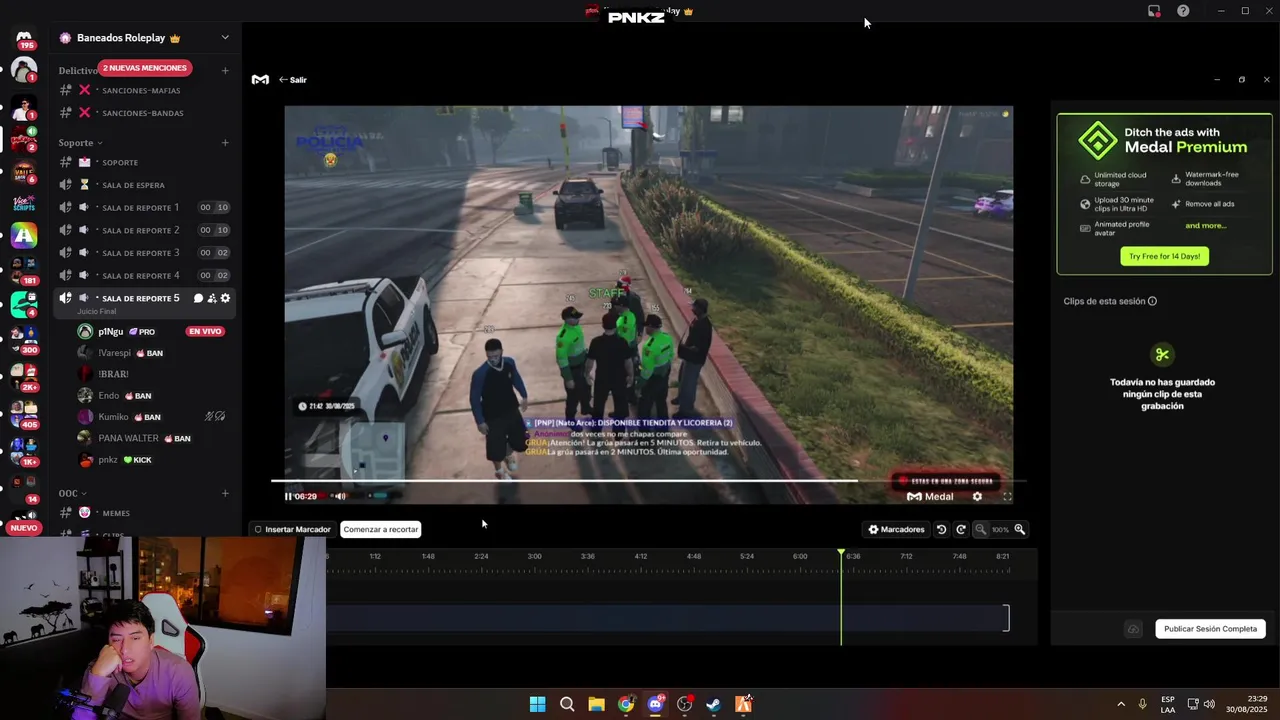1280x720 pixels.
Task: Click Comenzar a recortar button
Action: click(381, 529)
